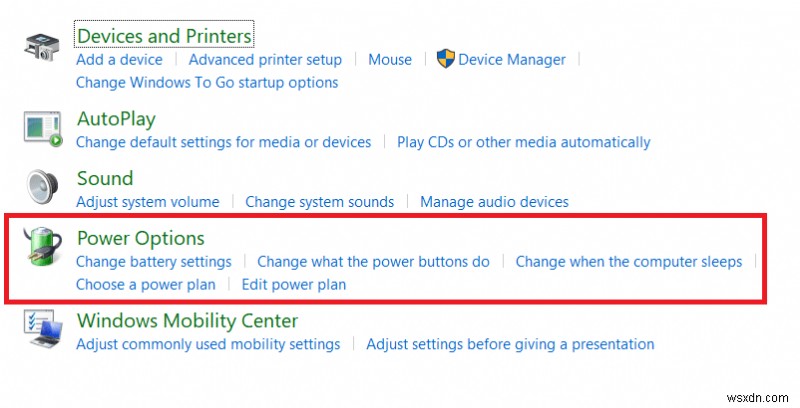Viewport: 800px width, 408px height.
Task: Click the Windows Mobility Center icon
Action: [x=43, y=331]
